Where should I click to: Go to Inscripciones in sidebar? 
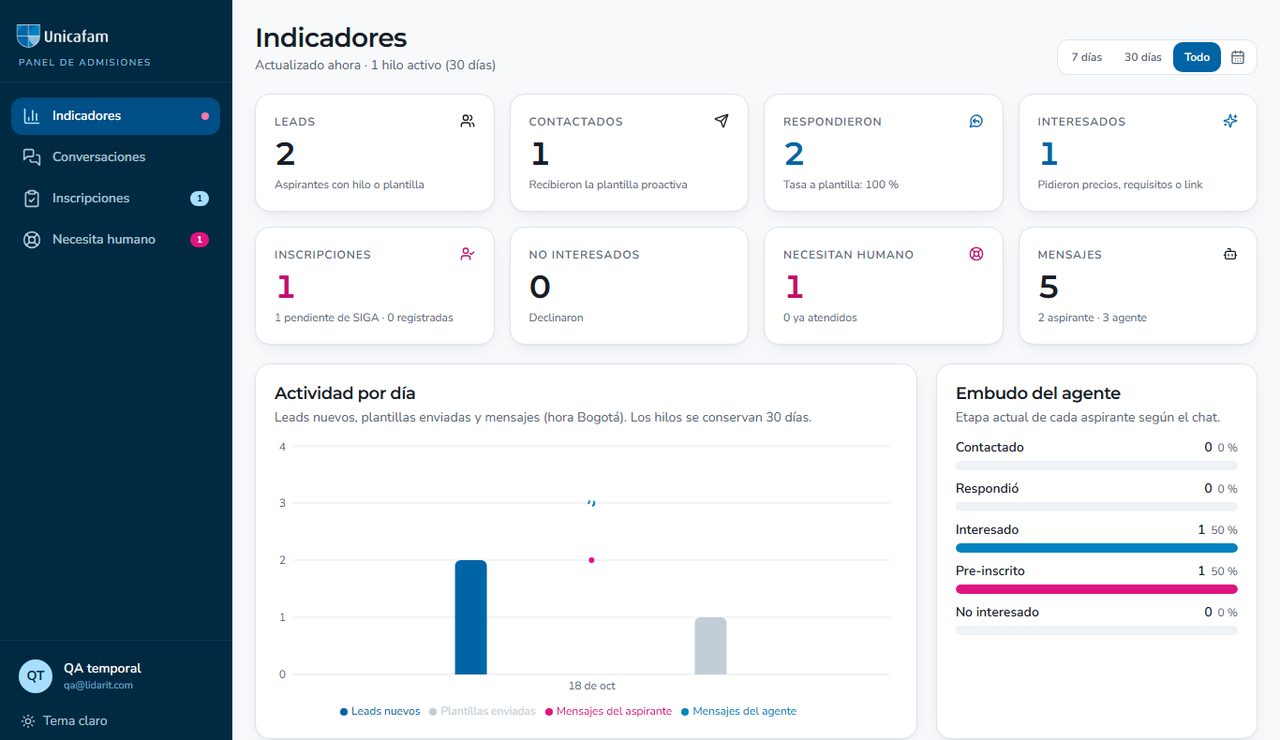coord(115,198)
